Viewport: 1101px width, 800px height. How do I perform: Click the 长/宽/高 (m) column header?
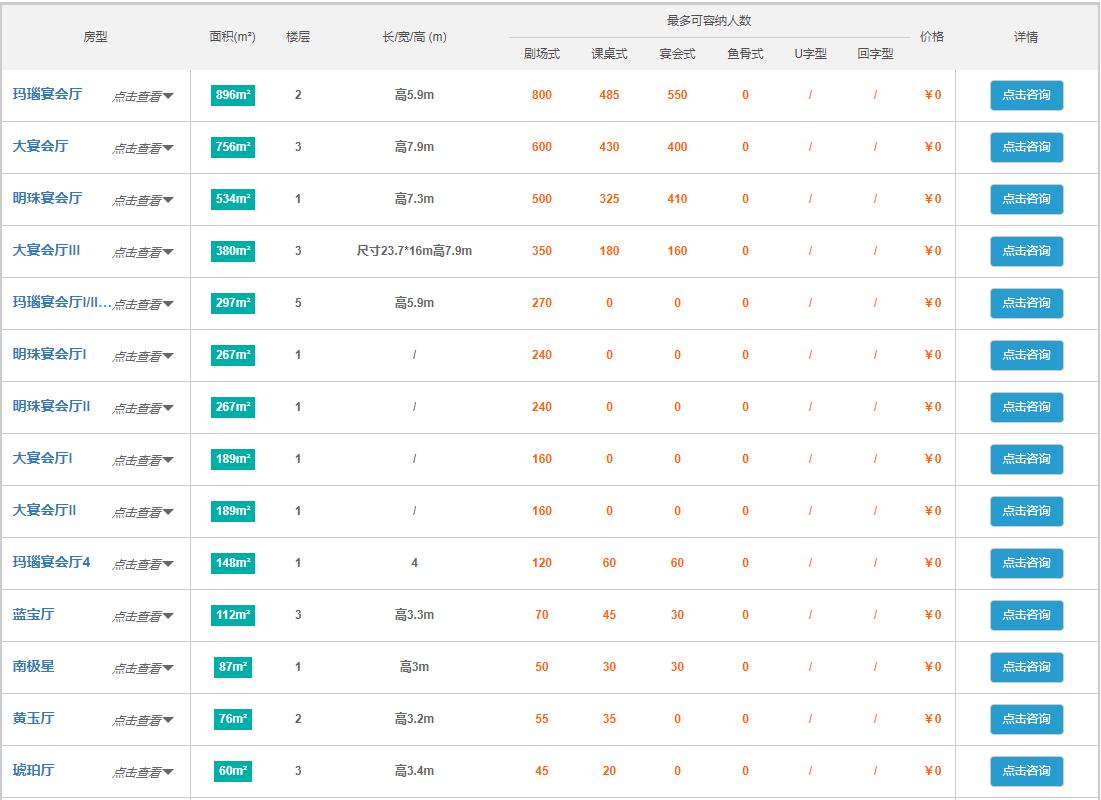[x=414, y=37]
